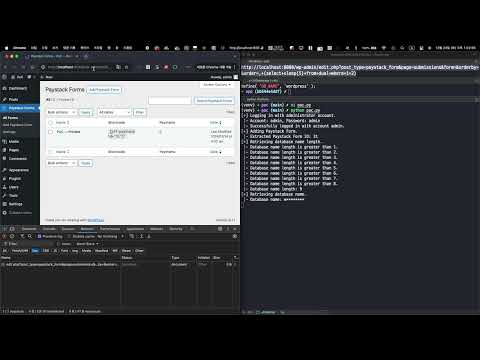Click the network request row
480x360 pixels.
(119, 265)
